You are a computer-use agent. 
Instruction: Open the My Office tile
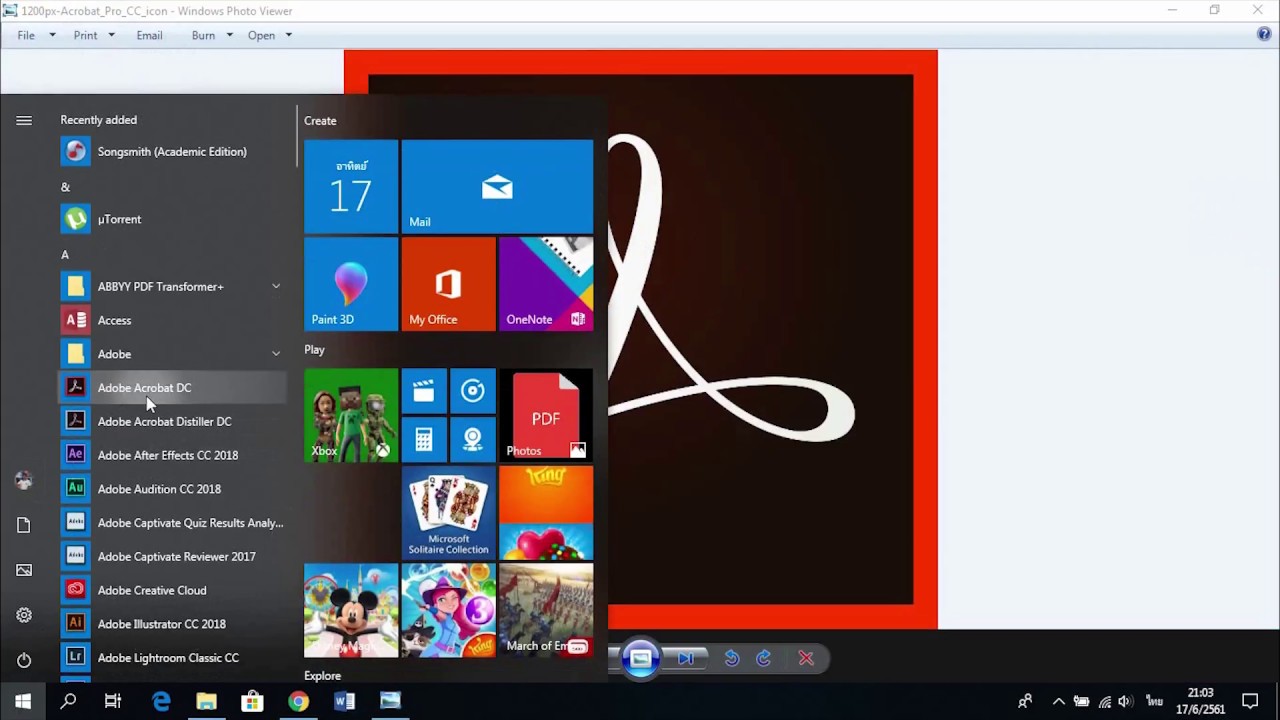448,284
